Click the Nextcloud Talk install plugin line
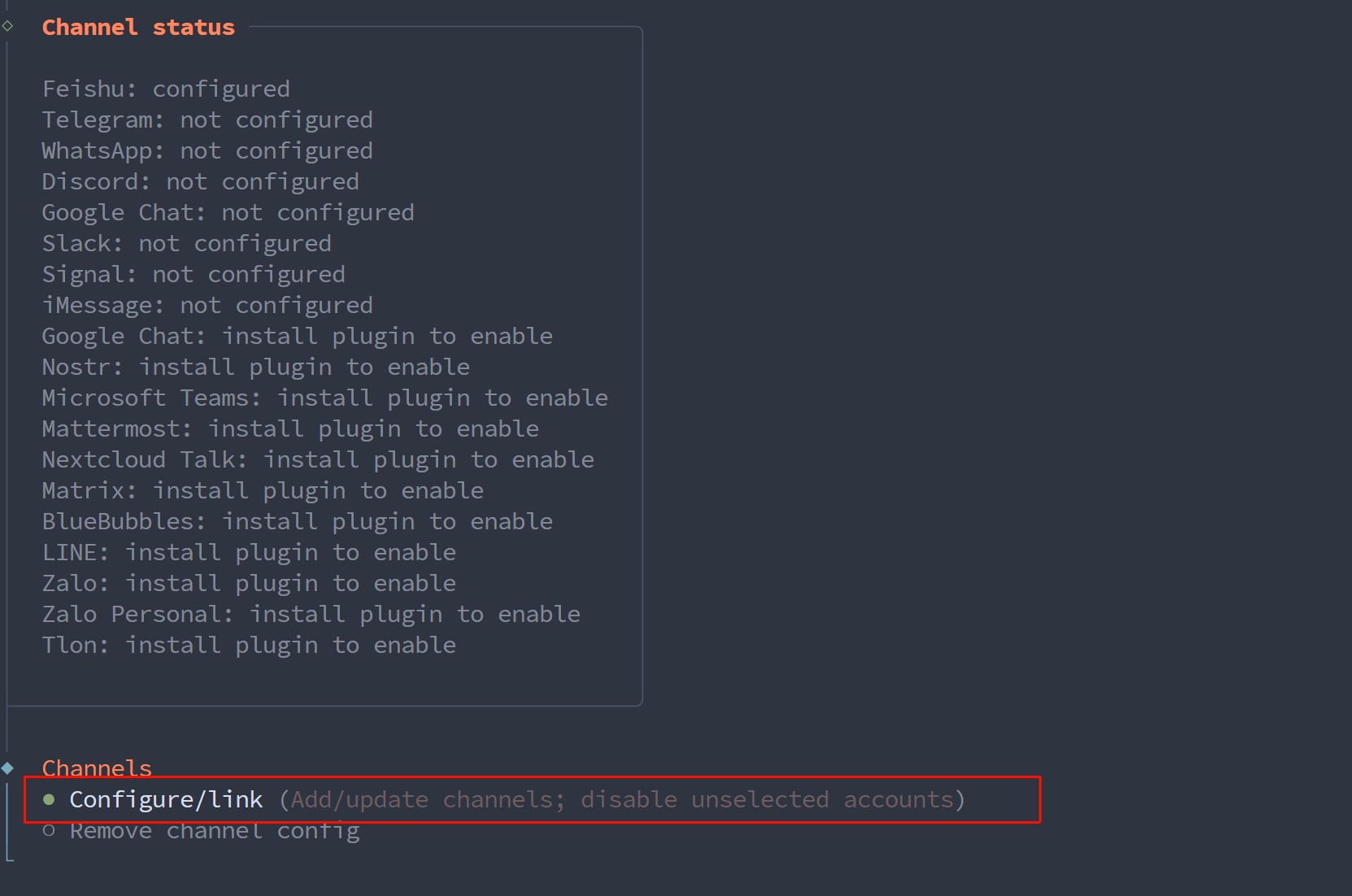1352x896 pixels. [x=318, y=459]
